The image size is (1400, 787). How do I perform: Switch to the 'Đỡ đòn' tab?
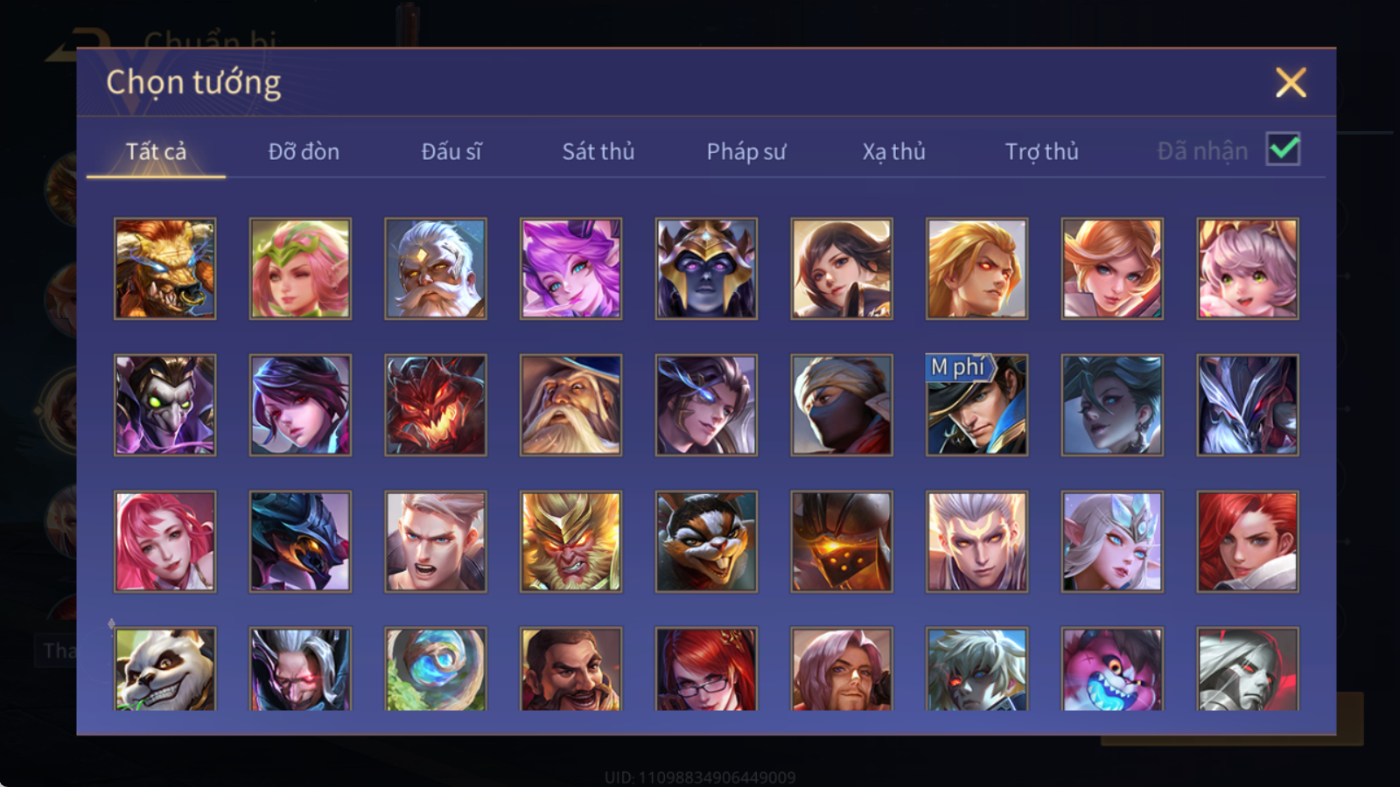point(304,151)
